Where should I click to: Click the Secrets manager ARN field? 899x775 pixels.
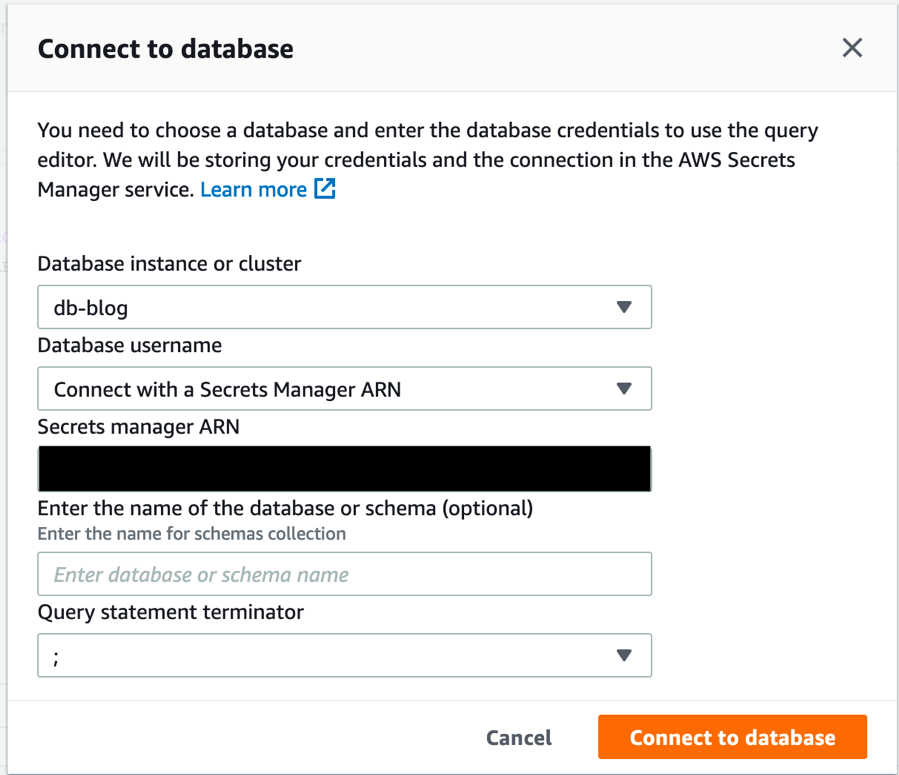click(344, 468)
